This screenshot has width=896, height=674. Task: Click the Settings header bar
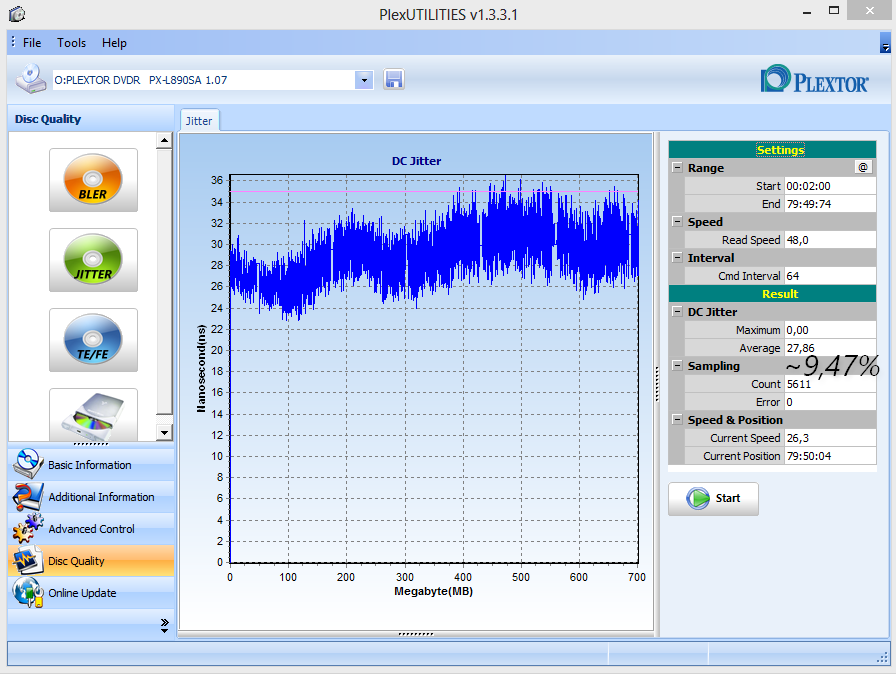772,150
